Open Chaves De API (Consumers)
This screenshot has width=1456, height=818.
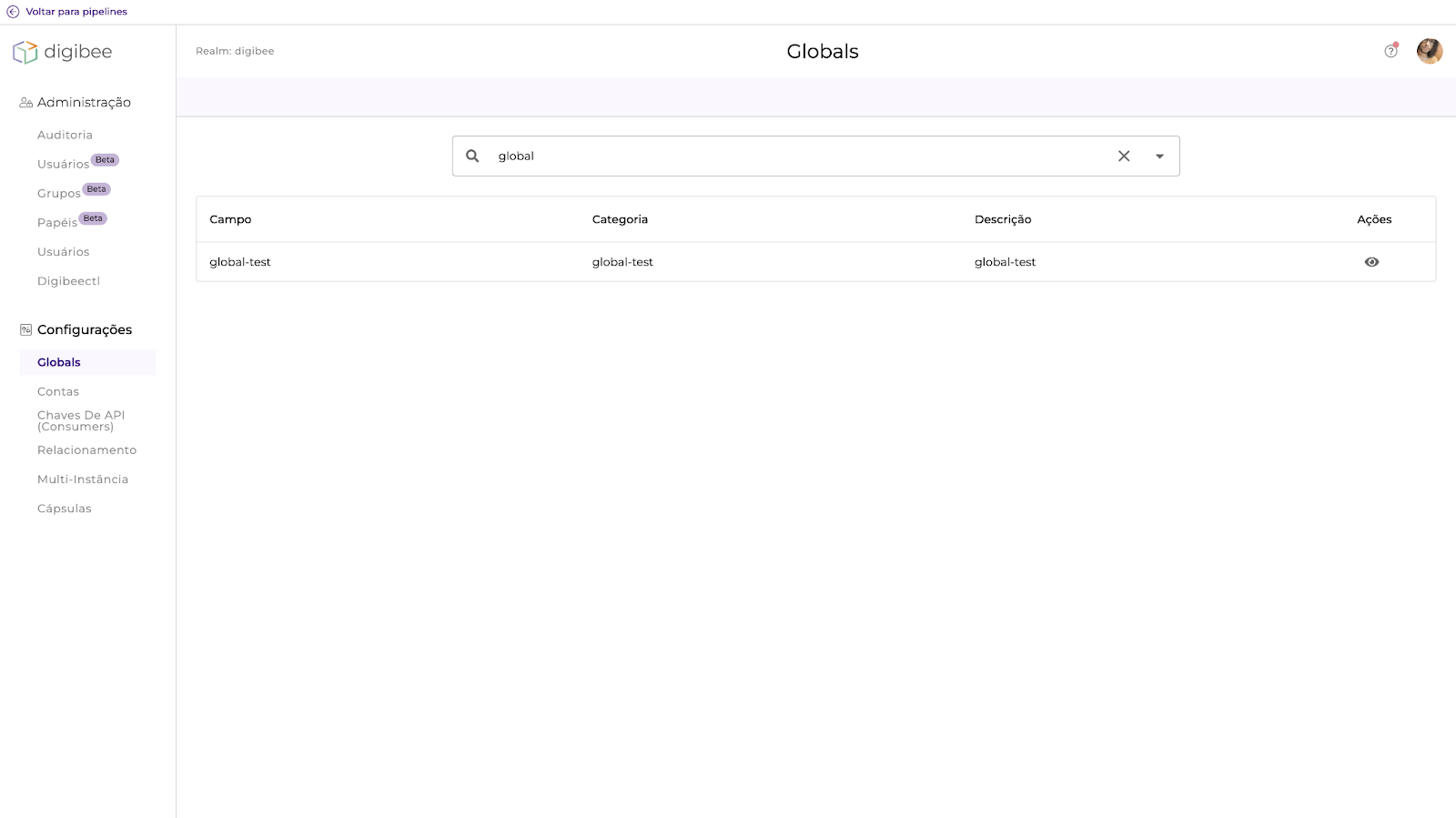click(80, 420)
